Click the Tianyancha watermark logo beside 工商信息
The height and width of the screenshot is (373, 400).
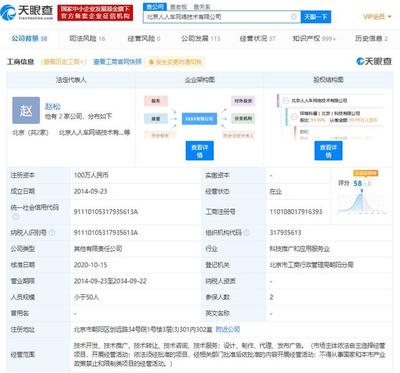click(374, 61)
